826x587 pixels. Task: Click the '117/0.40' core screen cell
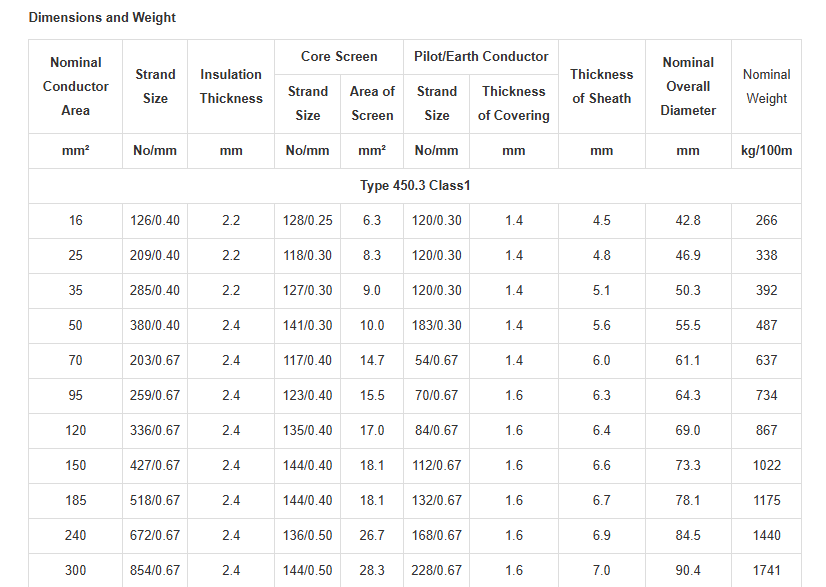pyautogui.click(x=308, y=360)
